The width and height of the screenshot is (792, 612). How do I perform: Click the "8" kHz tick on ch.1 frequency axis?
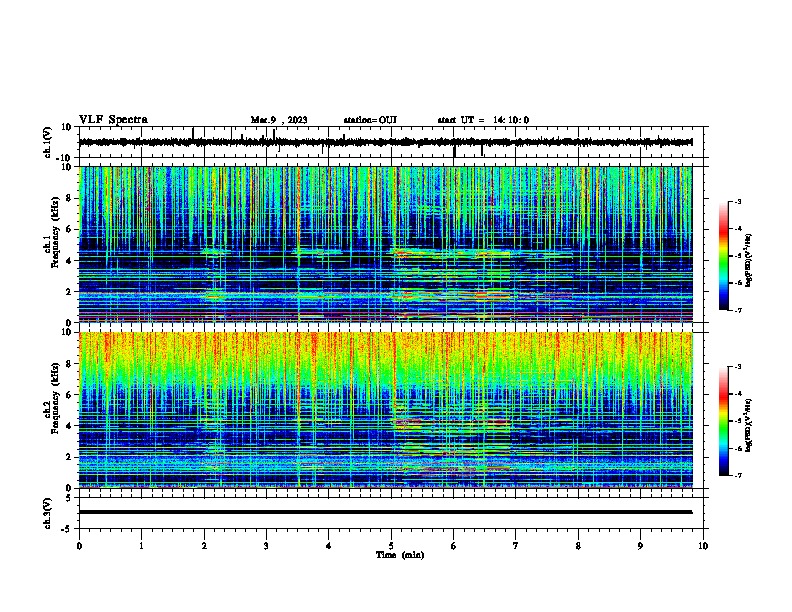pyautogui.click(x=69, y=198)
